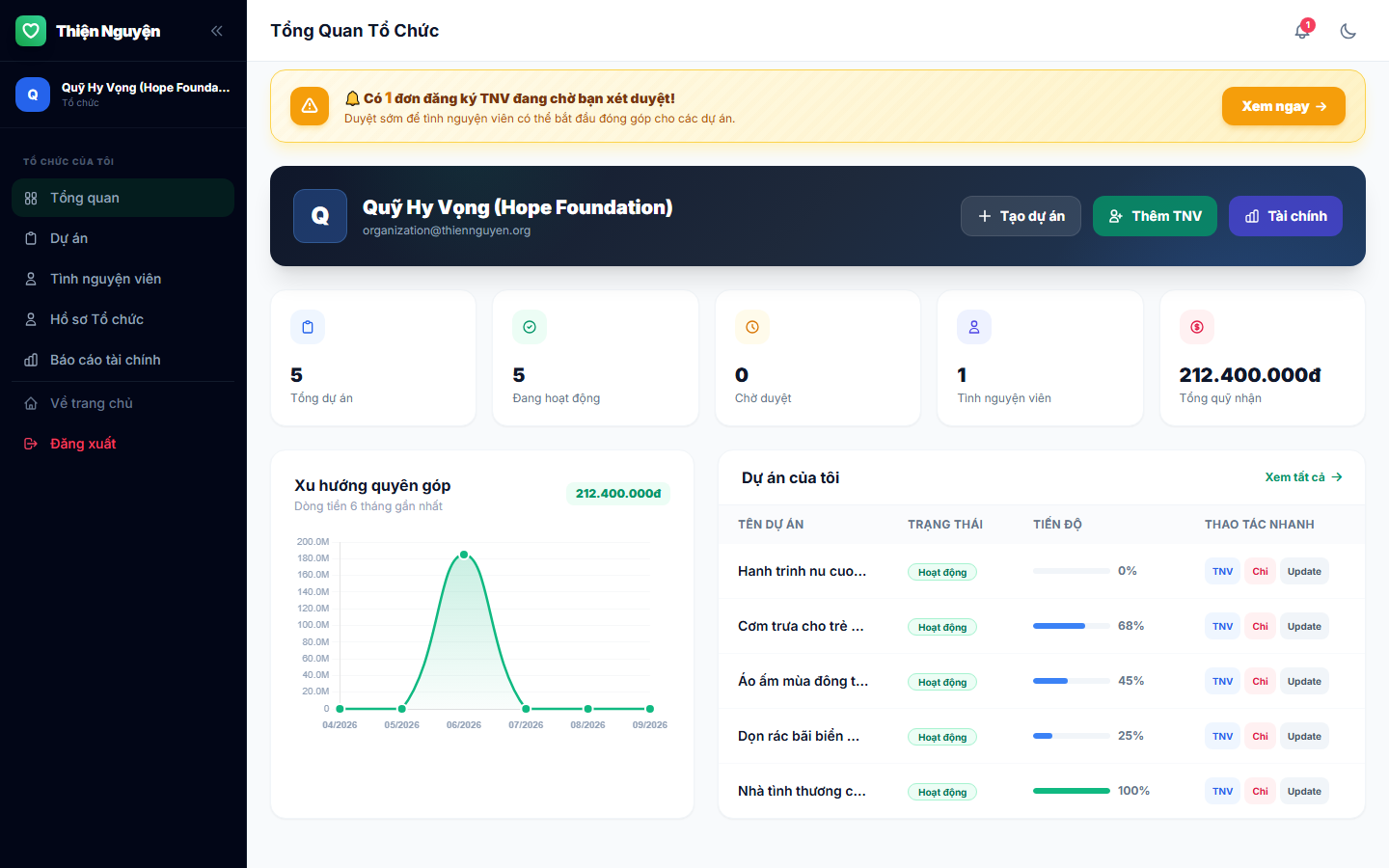Click the email organization@thiennguyen.org
The image size is (1389, 868).
click(x=447, y=231)
